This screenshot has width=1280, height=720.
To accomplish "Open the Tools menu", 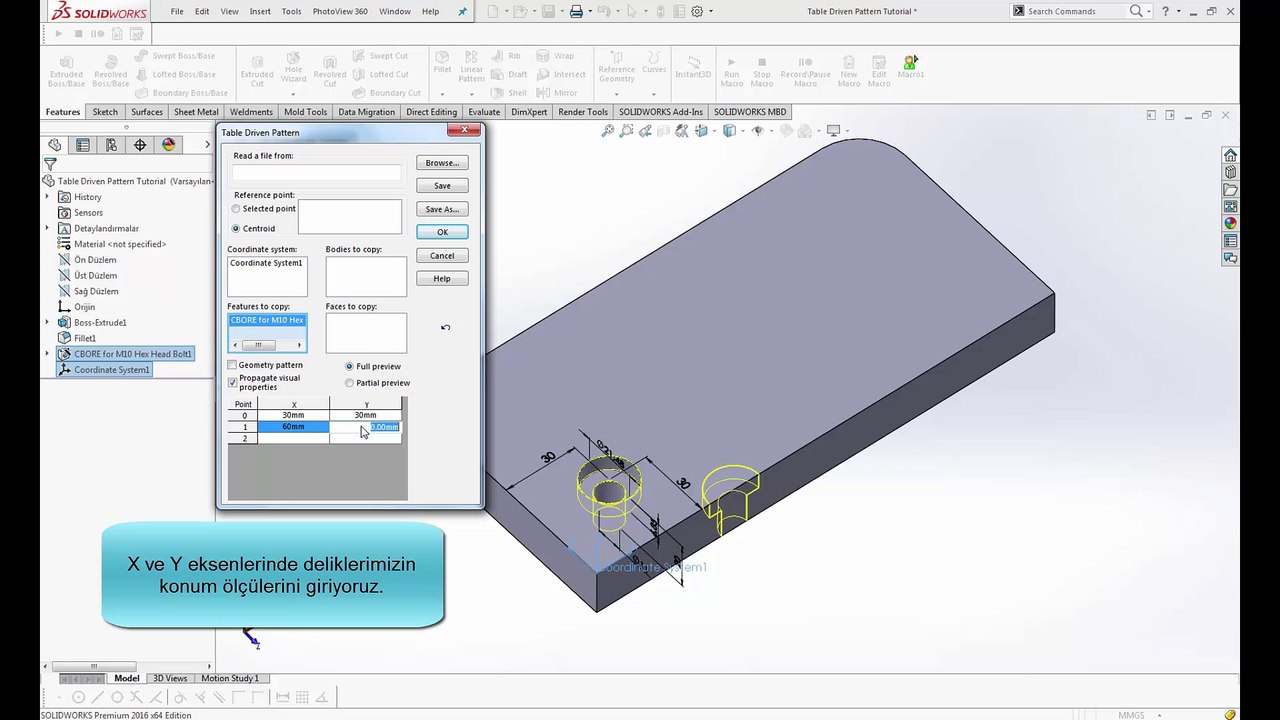I will coord(291,11).
